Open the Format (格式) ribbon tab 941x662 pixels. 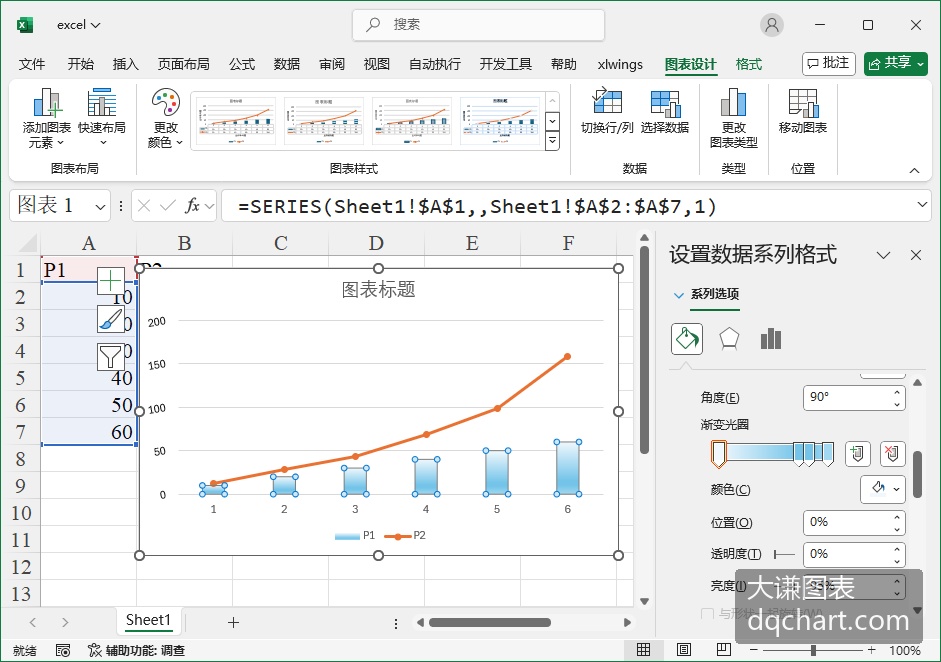pos(748,64)
